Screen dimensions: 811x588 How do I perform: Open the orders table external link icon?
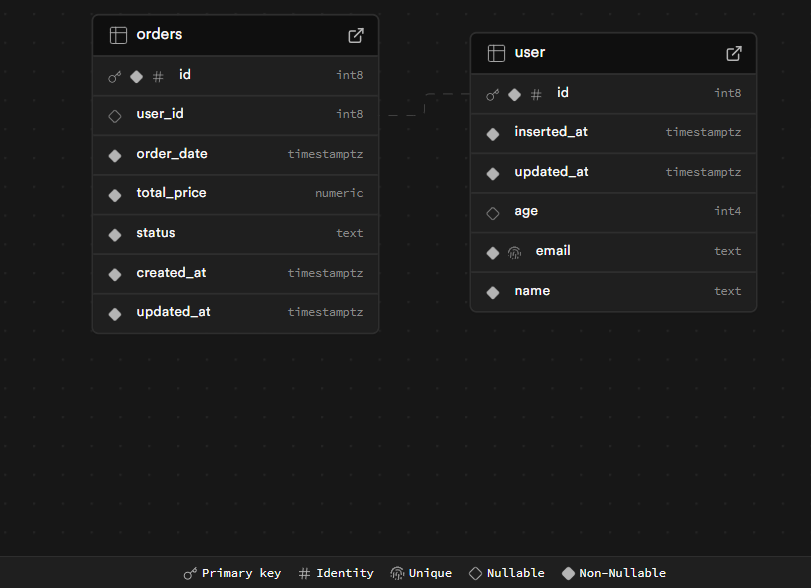356,35
